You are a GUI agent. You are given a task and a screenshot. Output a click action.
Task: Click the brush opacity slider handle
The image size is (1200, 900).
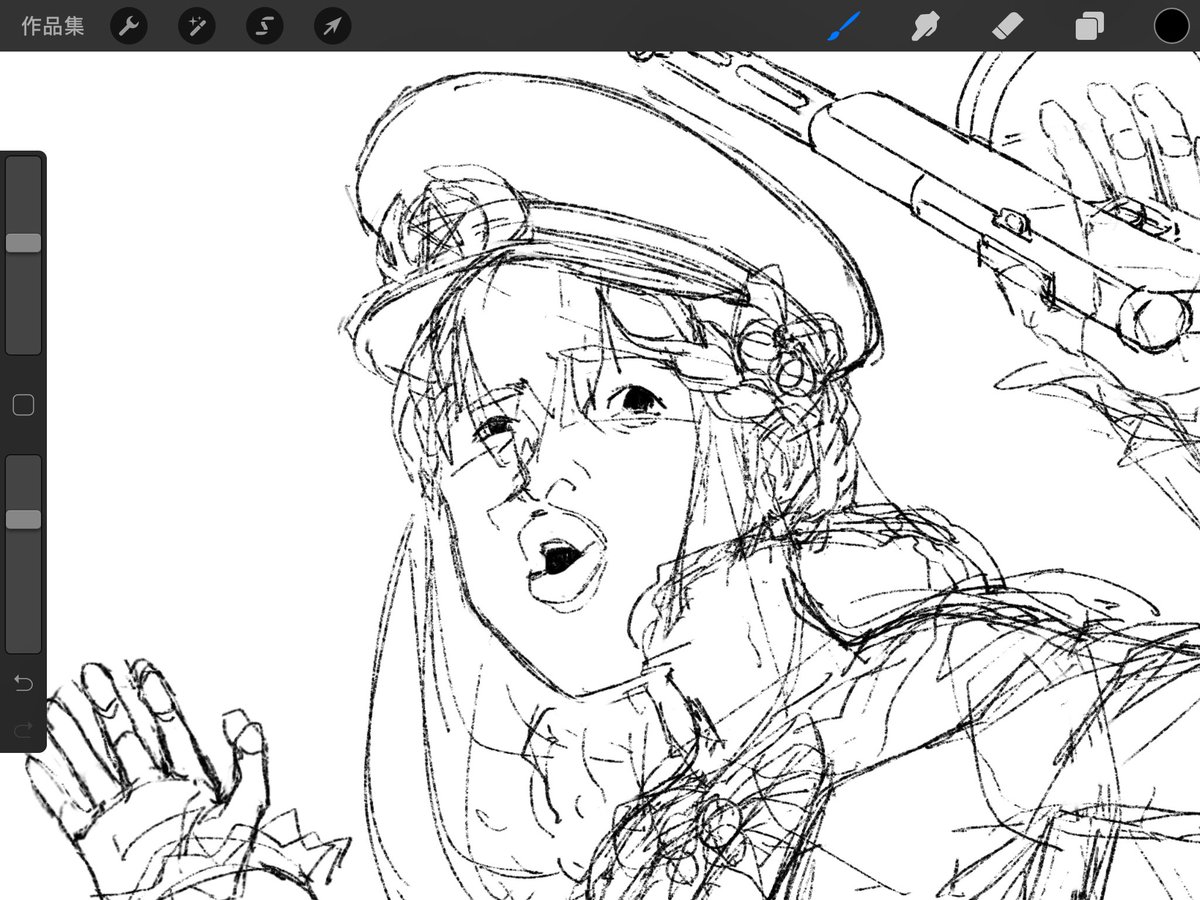tap(23, 519)
